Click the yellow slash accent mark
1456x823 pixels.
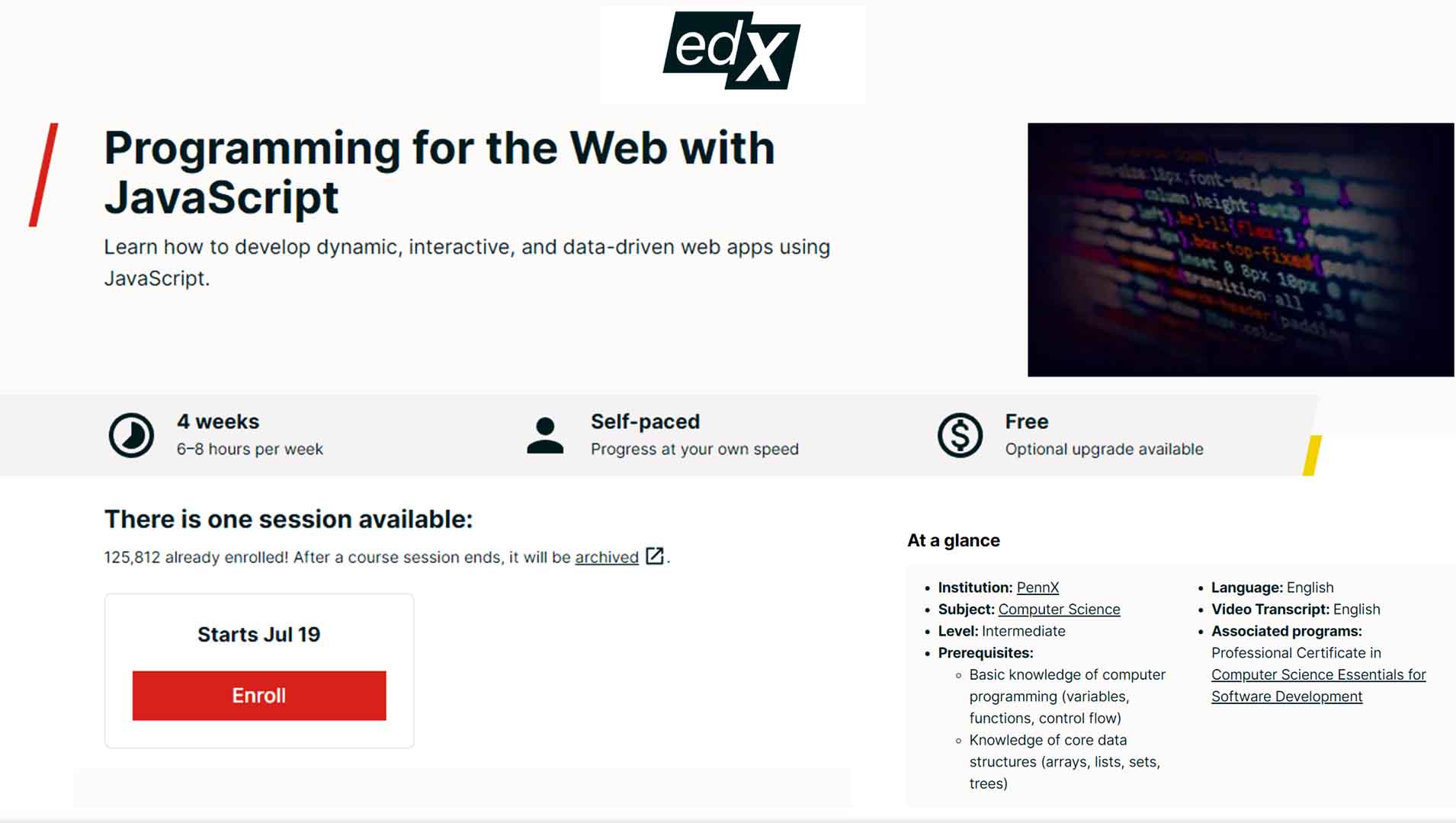pos(1312,455)
